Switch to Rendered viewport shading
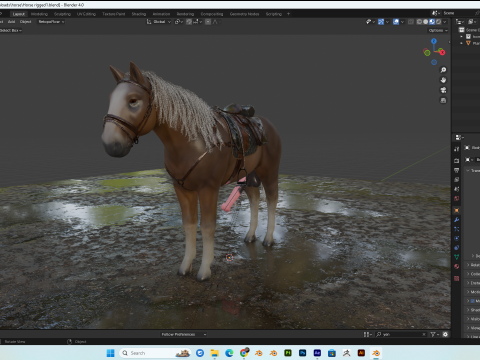 click(x=438, y=22)
